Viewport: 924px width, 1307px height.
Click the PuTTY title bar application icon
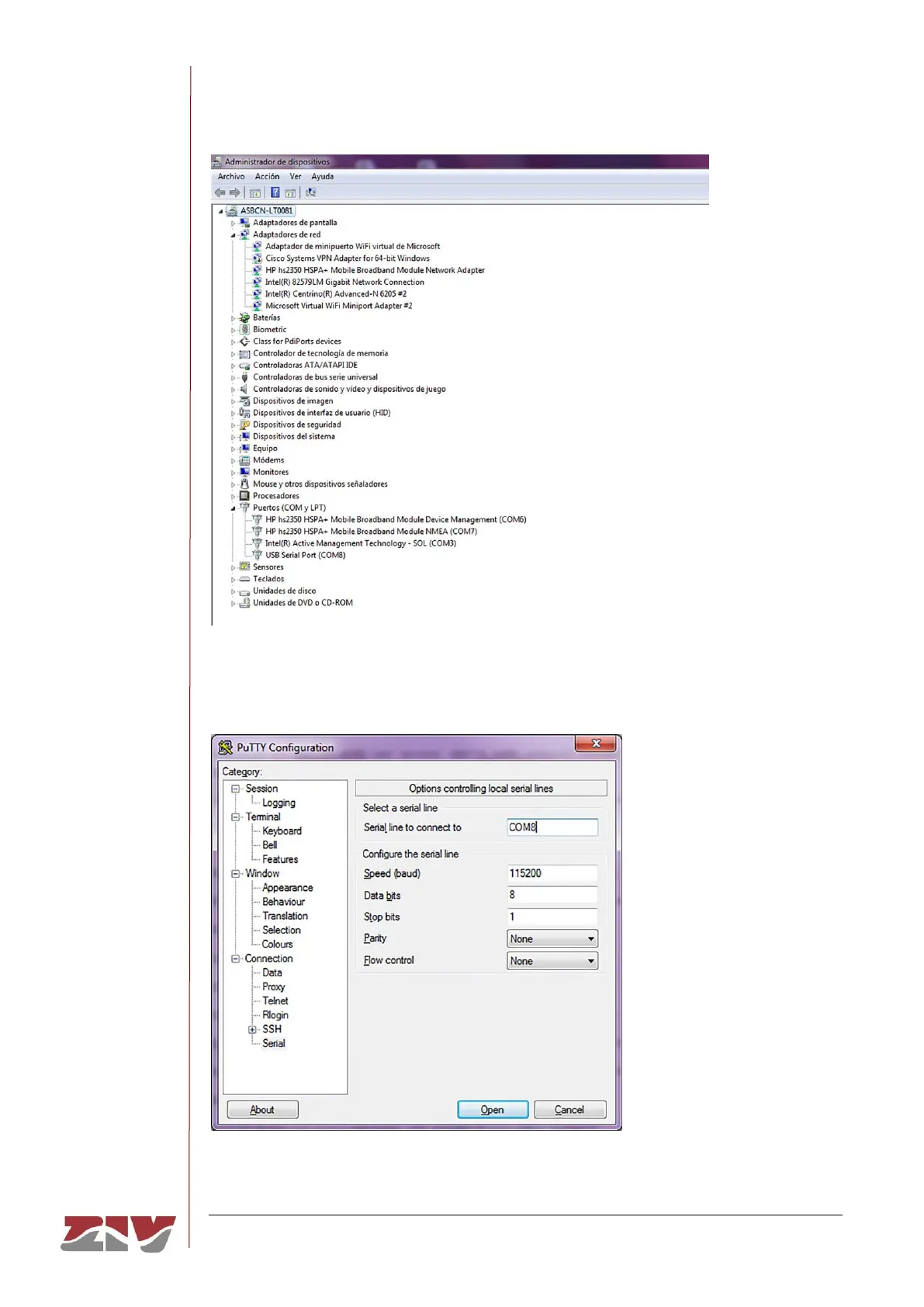[226, 747]
